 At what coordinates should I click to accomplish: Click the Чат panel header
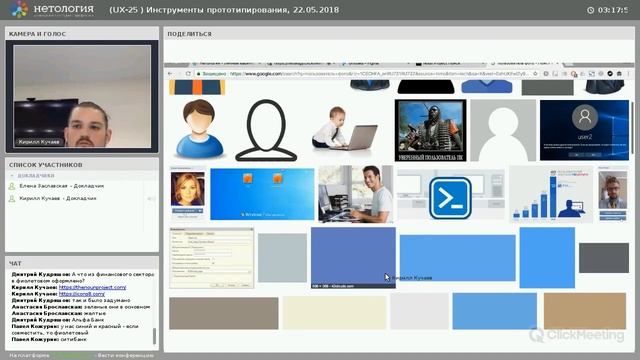[x=82, y=263]
